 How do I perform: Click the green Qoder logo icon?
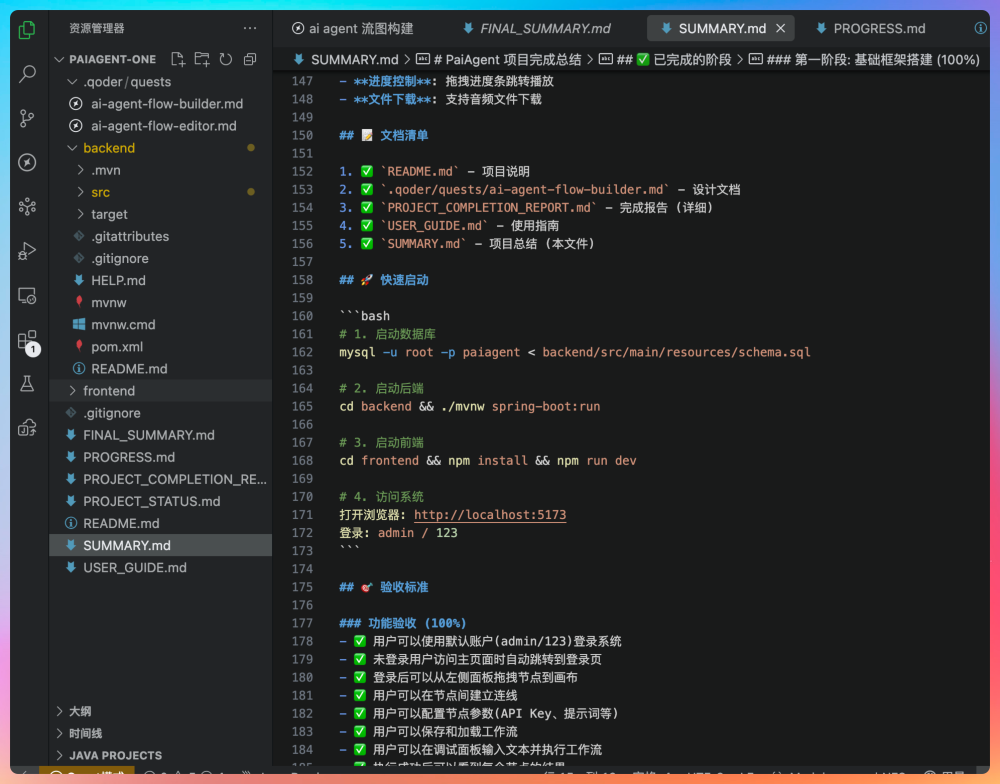[x=27, y=31]
